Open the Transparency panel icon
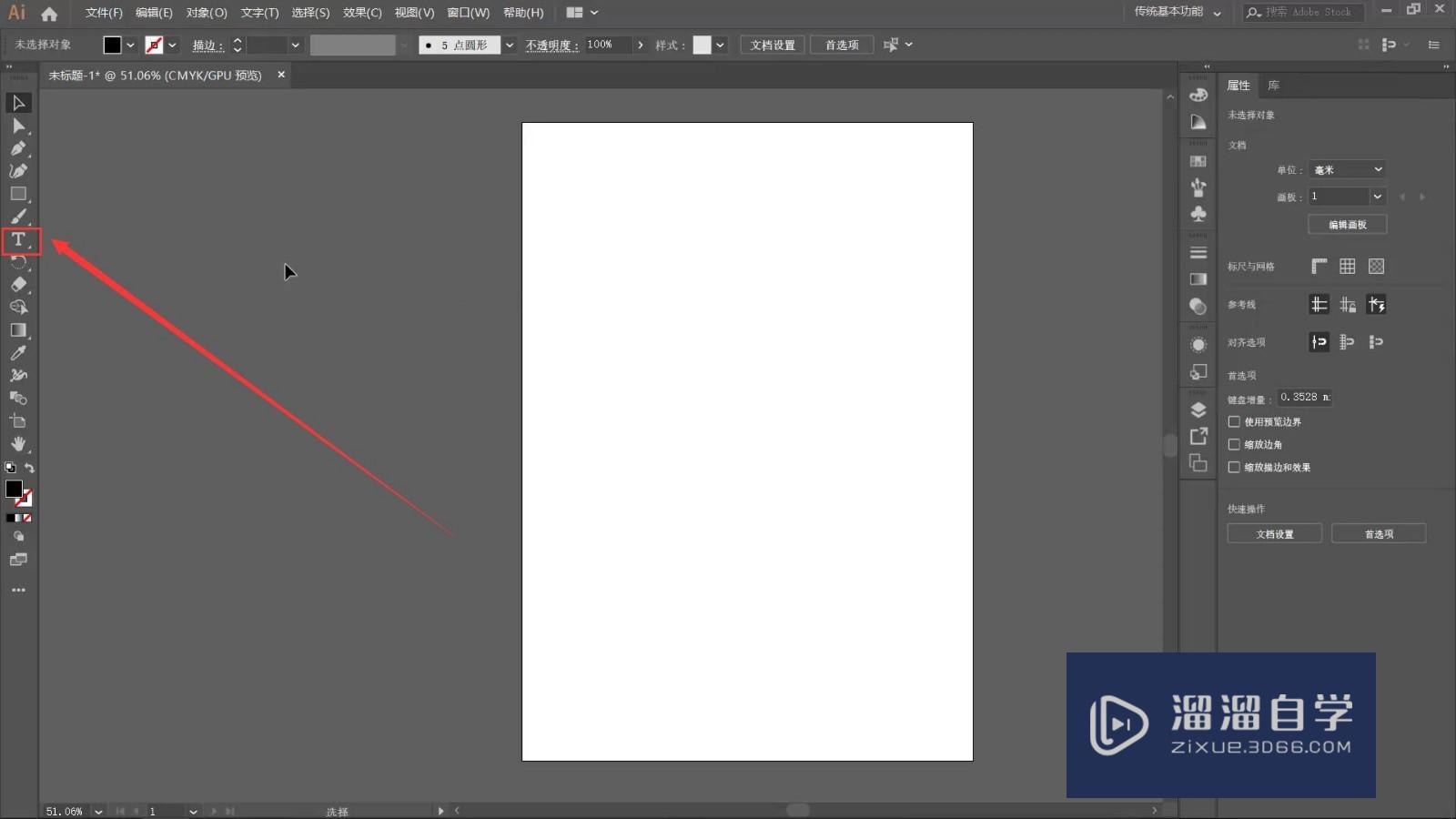The height and width of the screenshot is (819, 1456). (1198, 307)
